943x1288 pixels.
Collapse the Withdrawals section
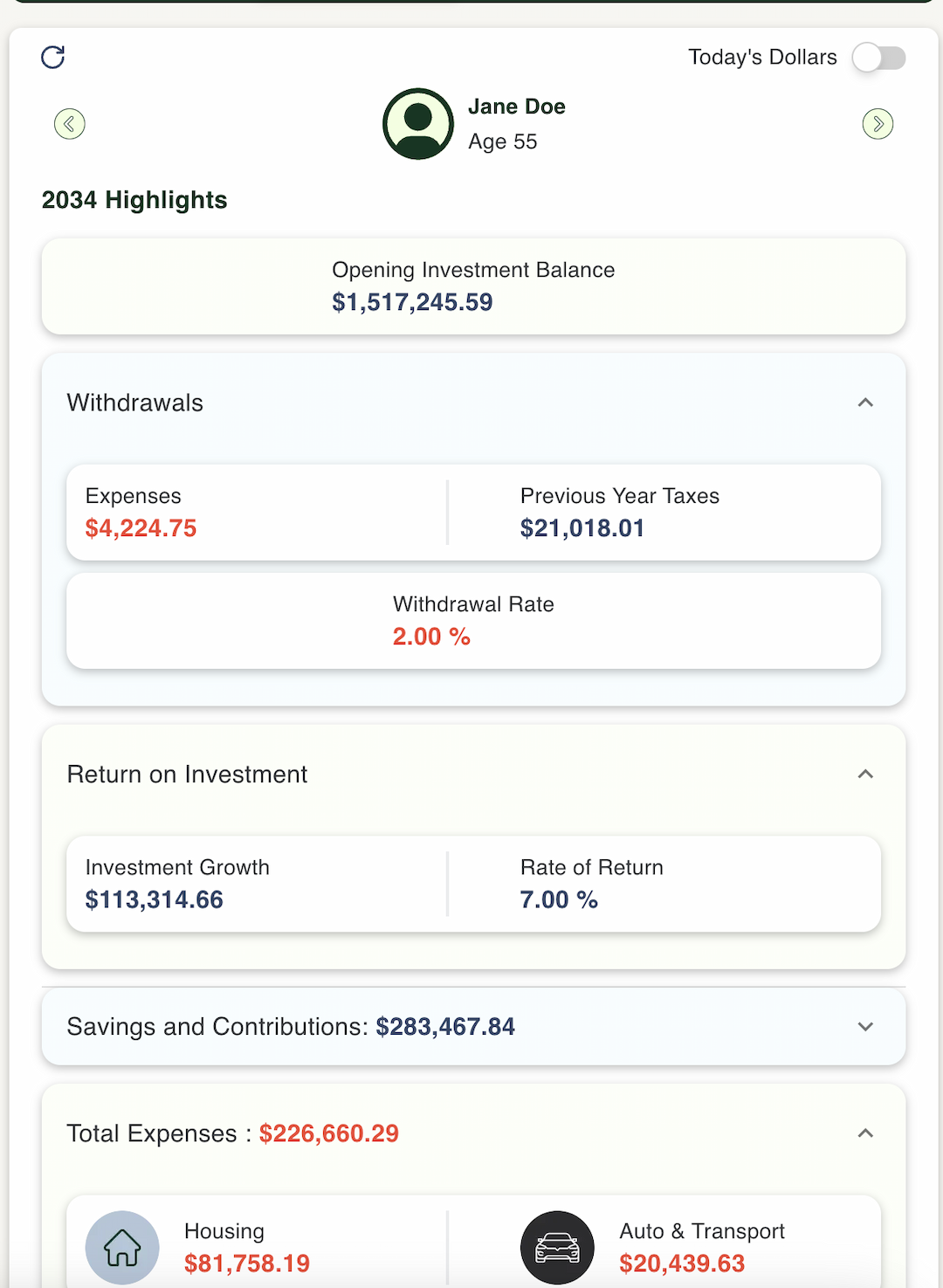tap(865, 403)
